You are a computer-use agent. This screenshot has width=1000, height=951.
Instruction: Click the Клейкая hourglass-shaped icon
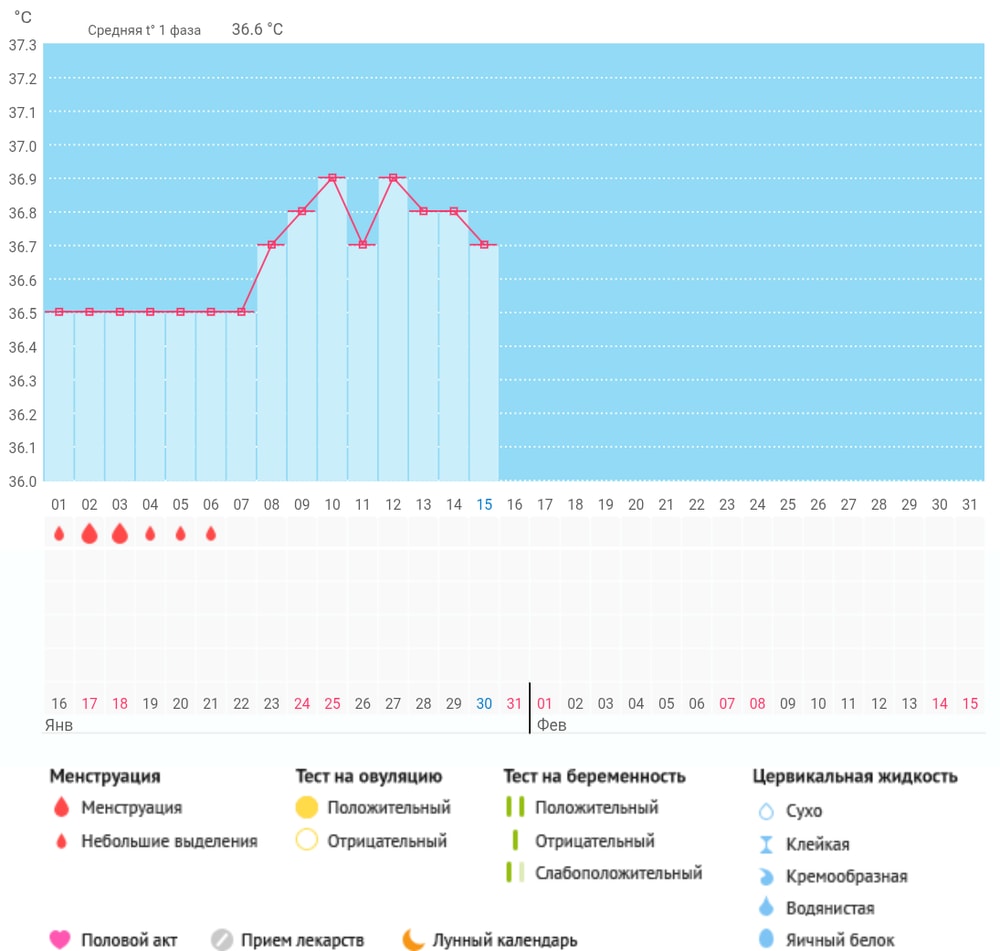click(x=766, y=844)
